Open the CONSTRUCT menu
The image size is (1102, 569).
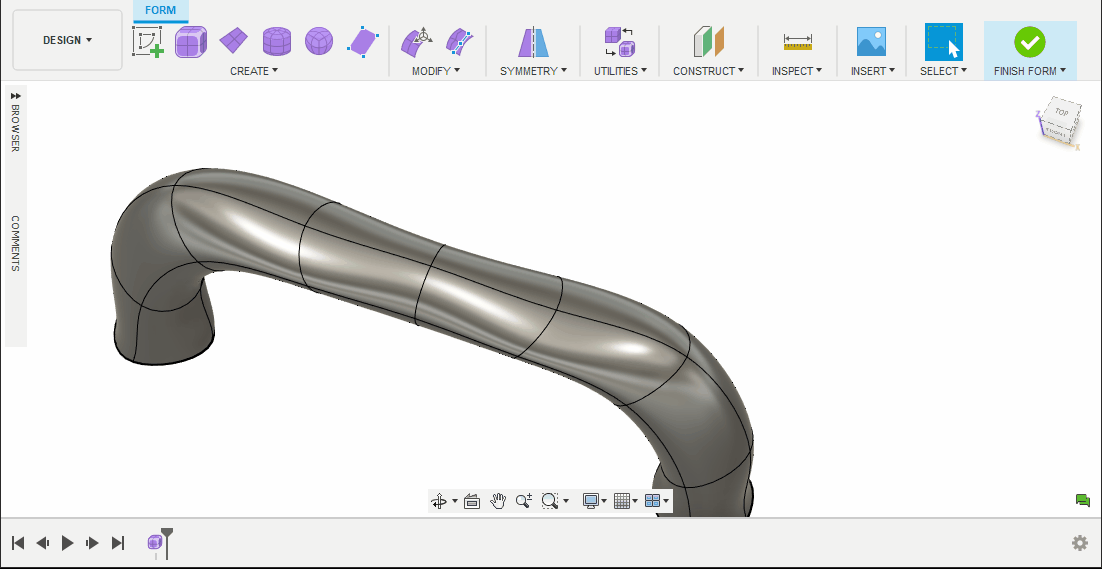coord(708,71)
